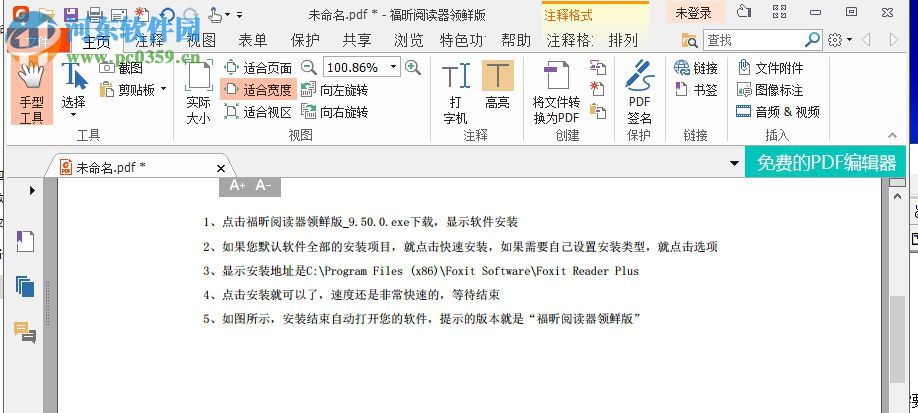Click the Clipboard (剪贴板) icon
Image resolution: width=918 pixels, height=413 pixels.
(107, 90)
